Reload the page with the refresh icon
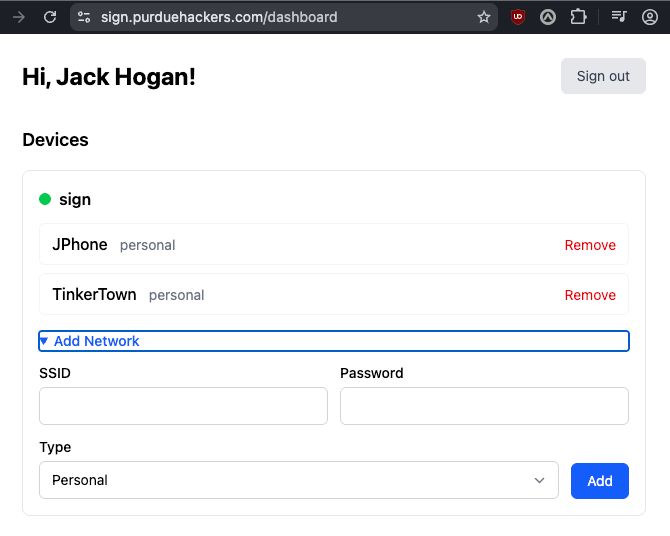 click(x=50, y=17)
